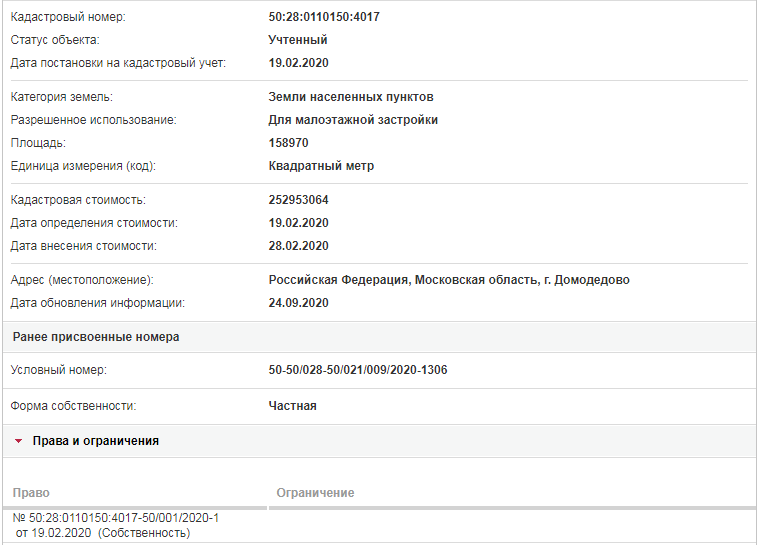Click the Ограничение column header

click(x=315, y=493)
